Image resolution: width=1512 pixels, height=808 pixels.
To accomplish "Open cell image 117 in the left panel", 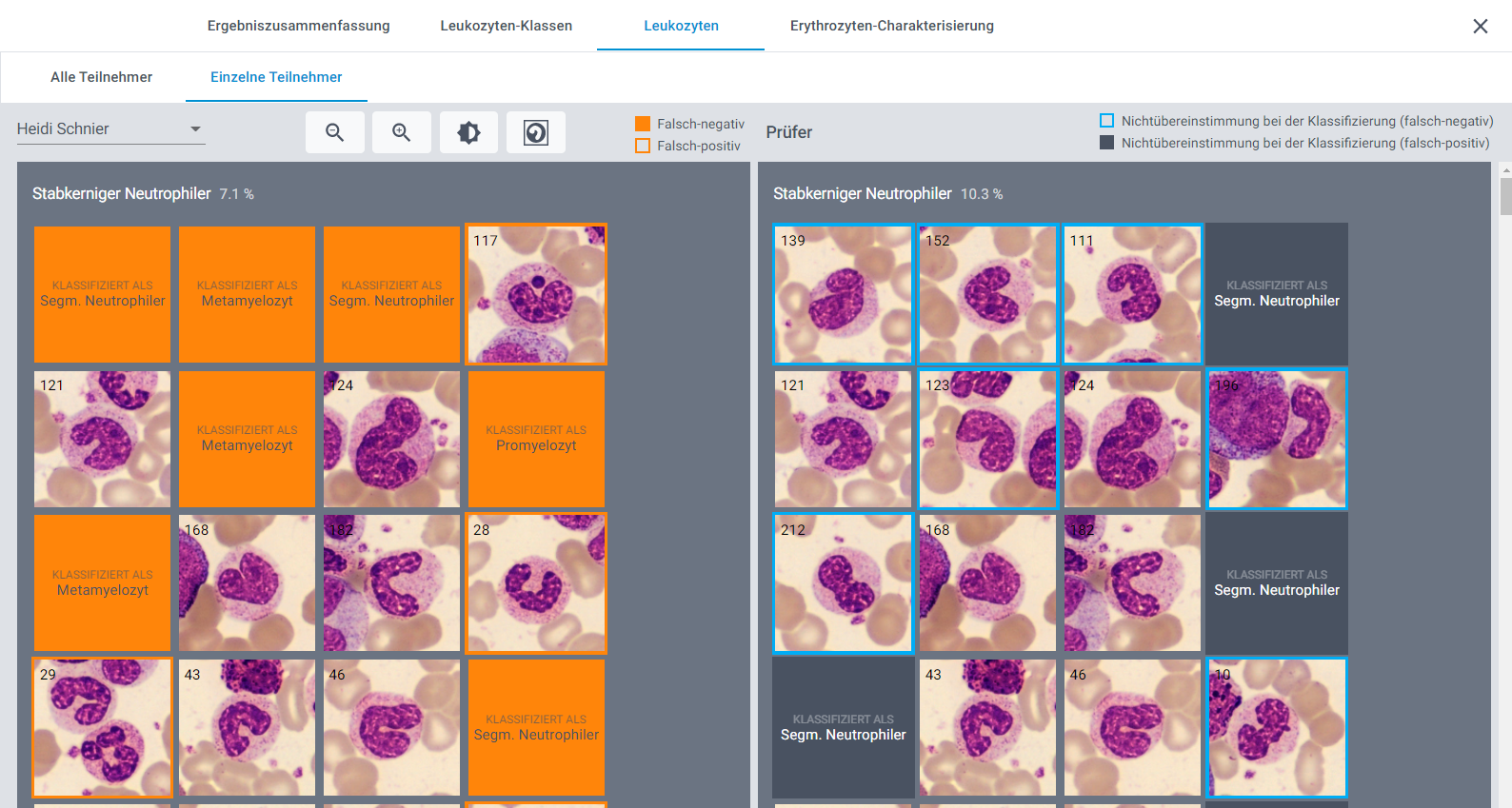I will tap(536, 294).
